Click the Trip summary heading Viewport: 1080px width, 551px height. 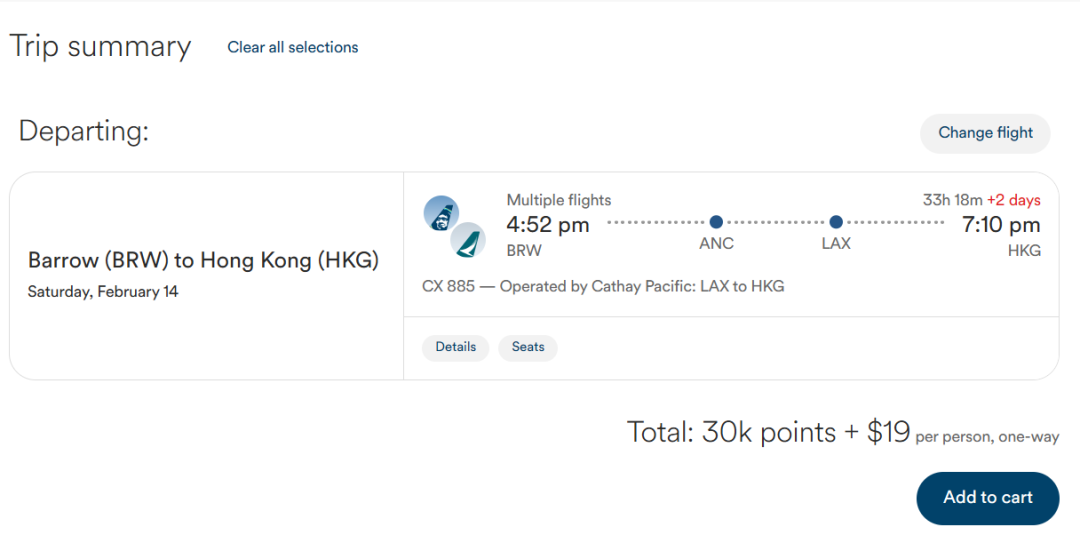pos(100,47)
